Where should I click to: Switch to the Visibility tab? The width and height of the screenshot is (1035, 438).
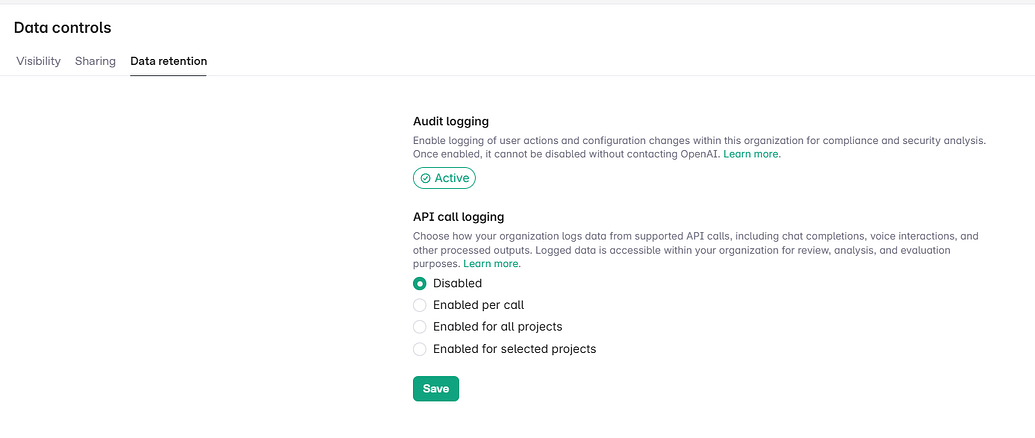38,61
